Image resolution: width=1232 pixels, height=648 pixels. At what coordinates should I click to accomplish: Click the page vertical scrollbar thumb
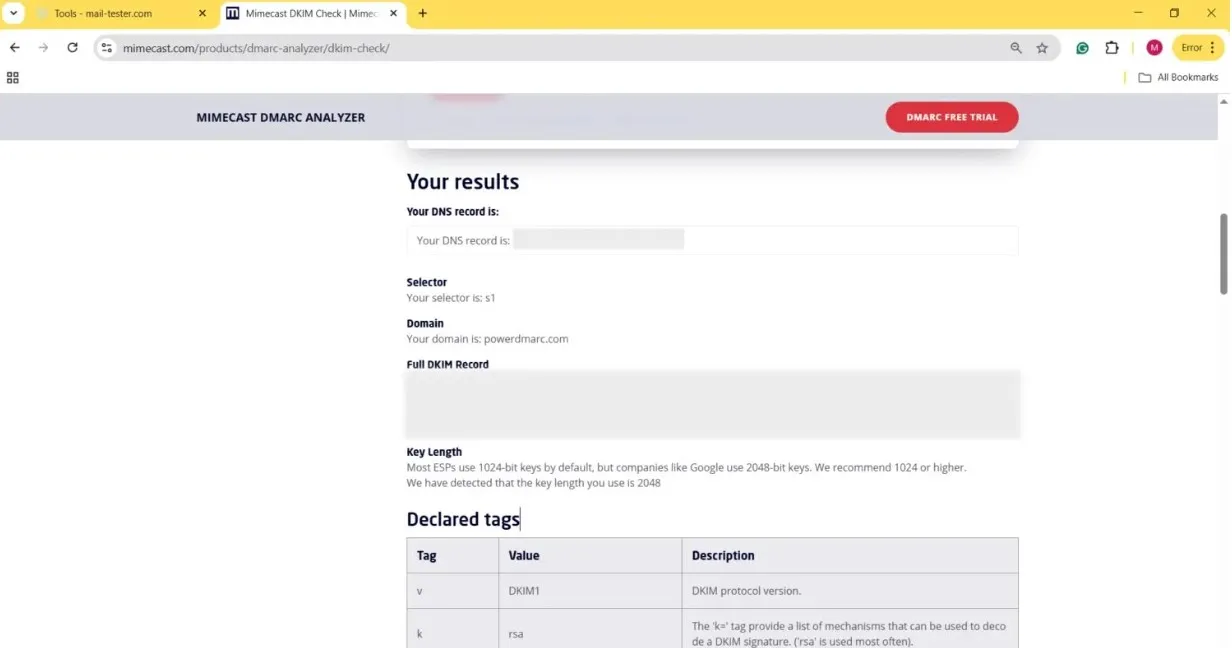pos(1223,252)
